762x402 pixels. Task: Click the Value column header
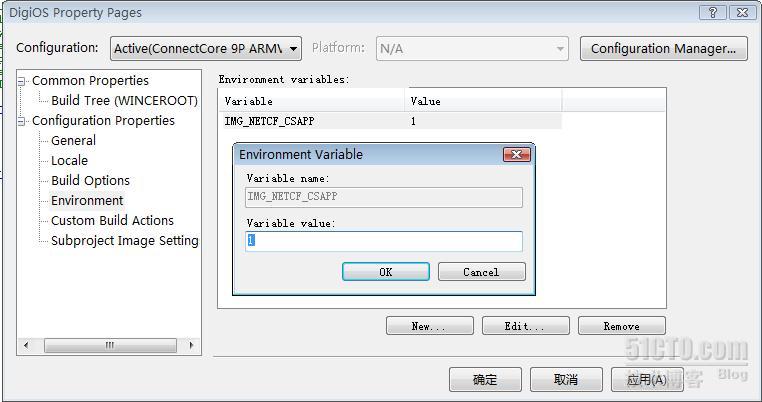click(483, 101)
